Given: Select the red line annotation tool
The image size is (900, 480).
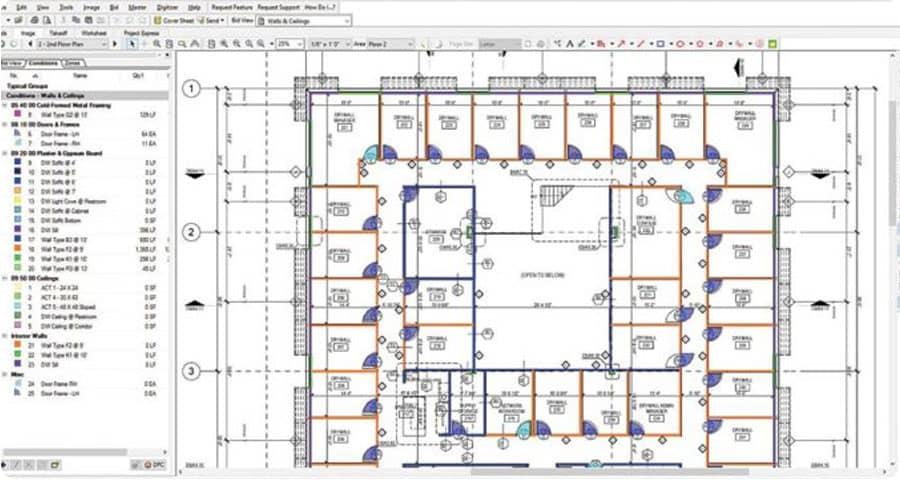Looking at the screenshot, I should (641, 44).
